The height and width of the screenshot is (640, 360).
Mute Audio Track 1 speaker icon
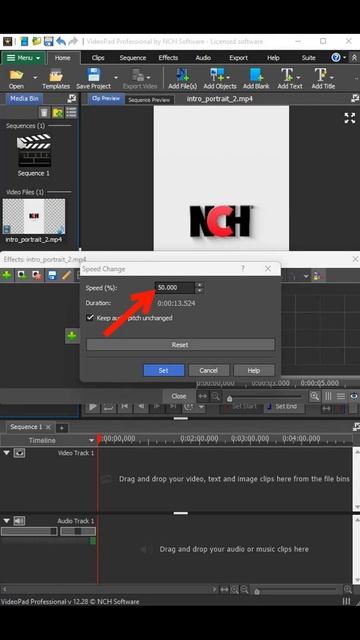(x=19, y=521)
